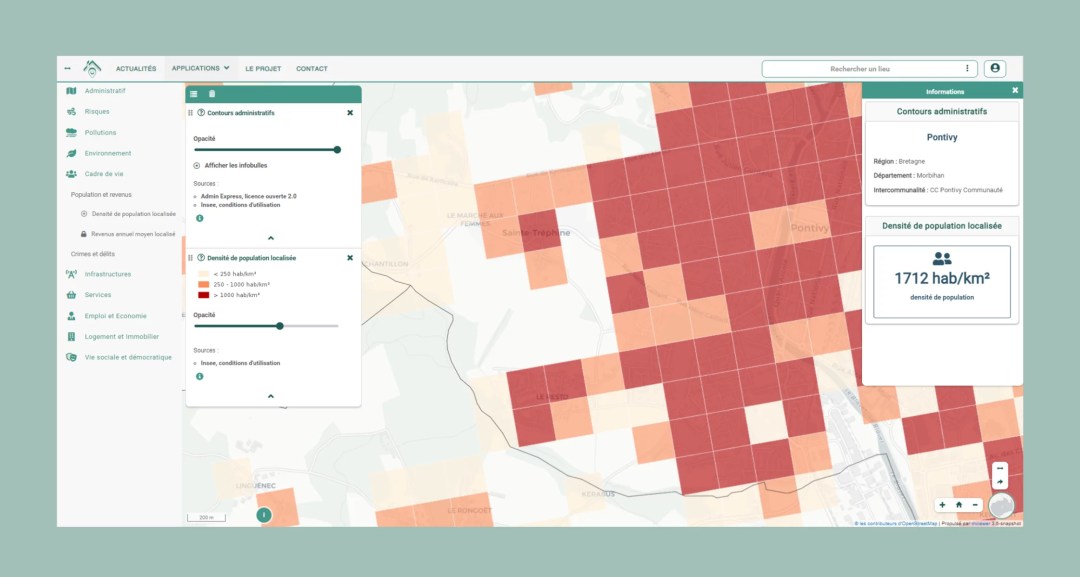Viewport: 1080px width, 577px height.
Task: Open Insee link under Densité de population
Action: pos(240,363)
